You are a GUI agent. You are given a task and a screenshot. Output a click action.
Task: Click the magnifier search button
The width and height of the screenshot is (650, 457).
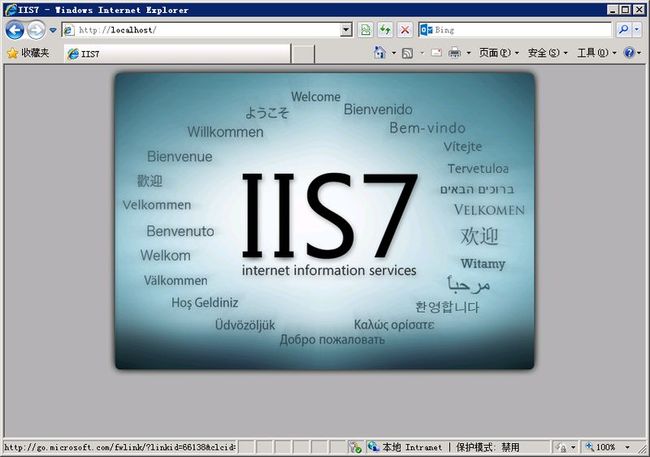point(623,30)
